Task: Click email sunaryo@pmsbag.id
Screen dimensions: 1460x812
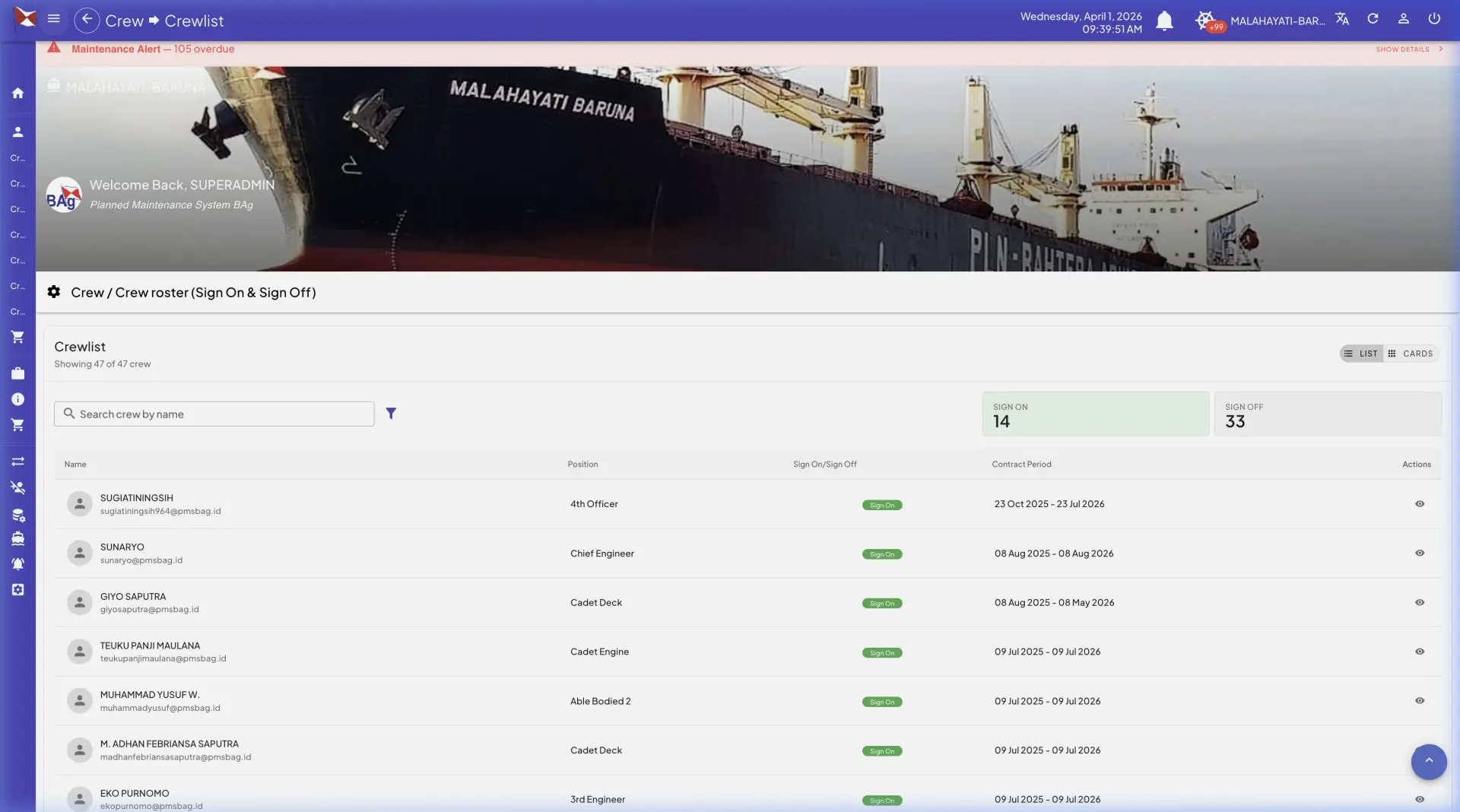Action: [141, 560]
